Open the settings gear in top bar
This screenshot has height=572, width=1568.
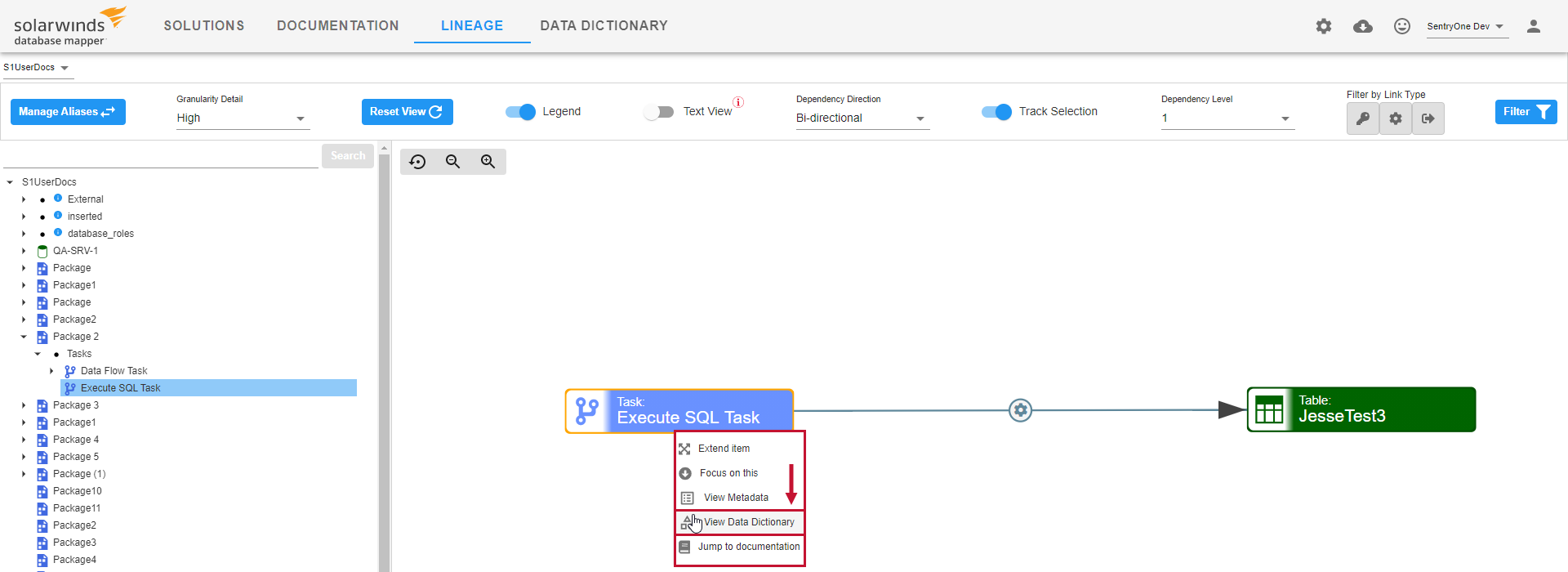coord(1324,26)
